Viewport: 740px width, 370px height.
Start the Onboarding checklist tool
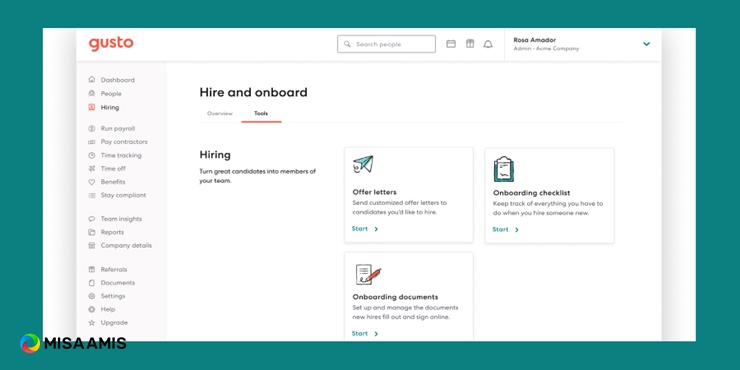click(505, 229)
